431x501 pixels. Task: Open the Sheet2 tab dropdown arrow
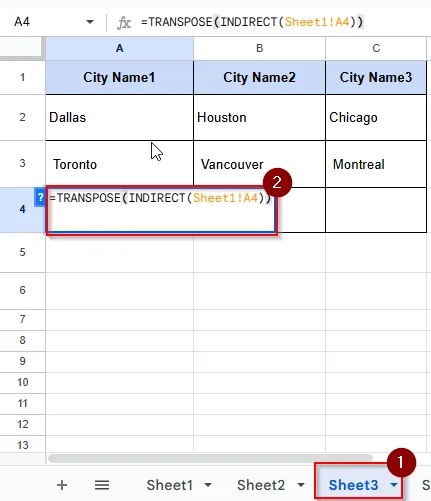[x=301, y=485]
